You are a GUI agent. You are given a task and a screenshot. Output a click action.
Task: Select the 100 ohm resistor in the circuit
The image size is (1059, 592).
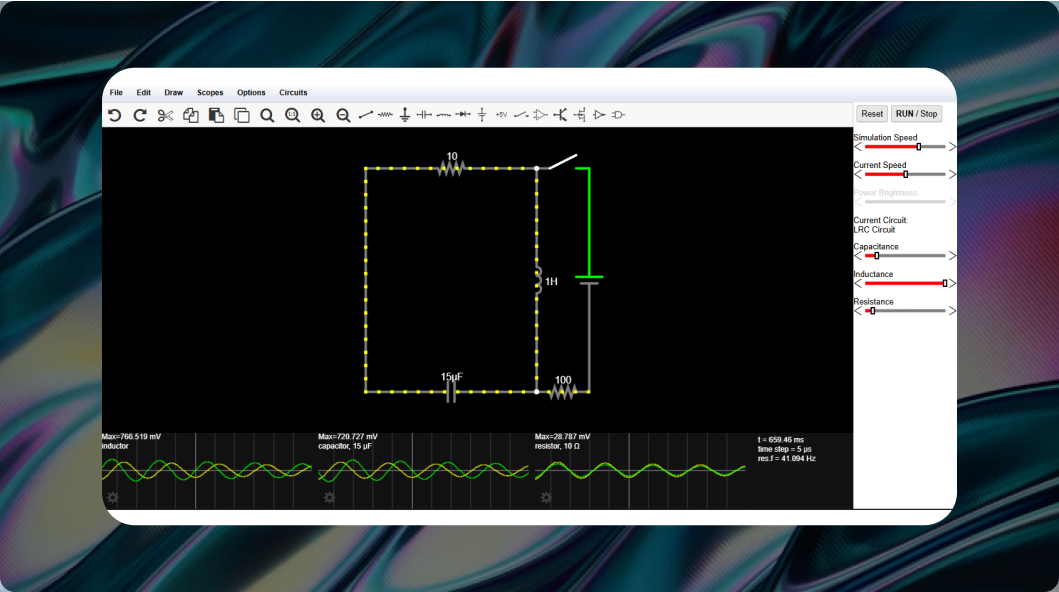pos(563,392)
